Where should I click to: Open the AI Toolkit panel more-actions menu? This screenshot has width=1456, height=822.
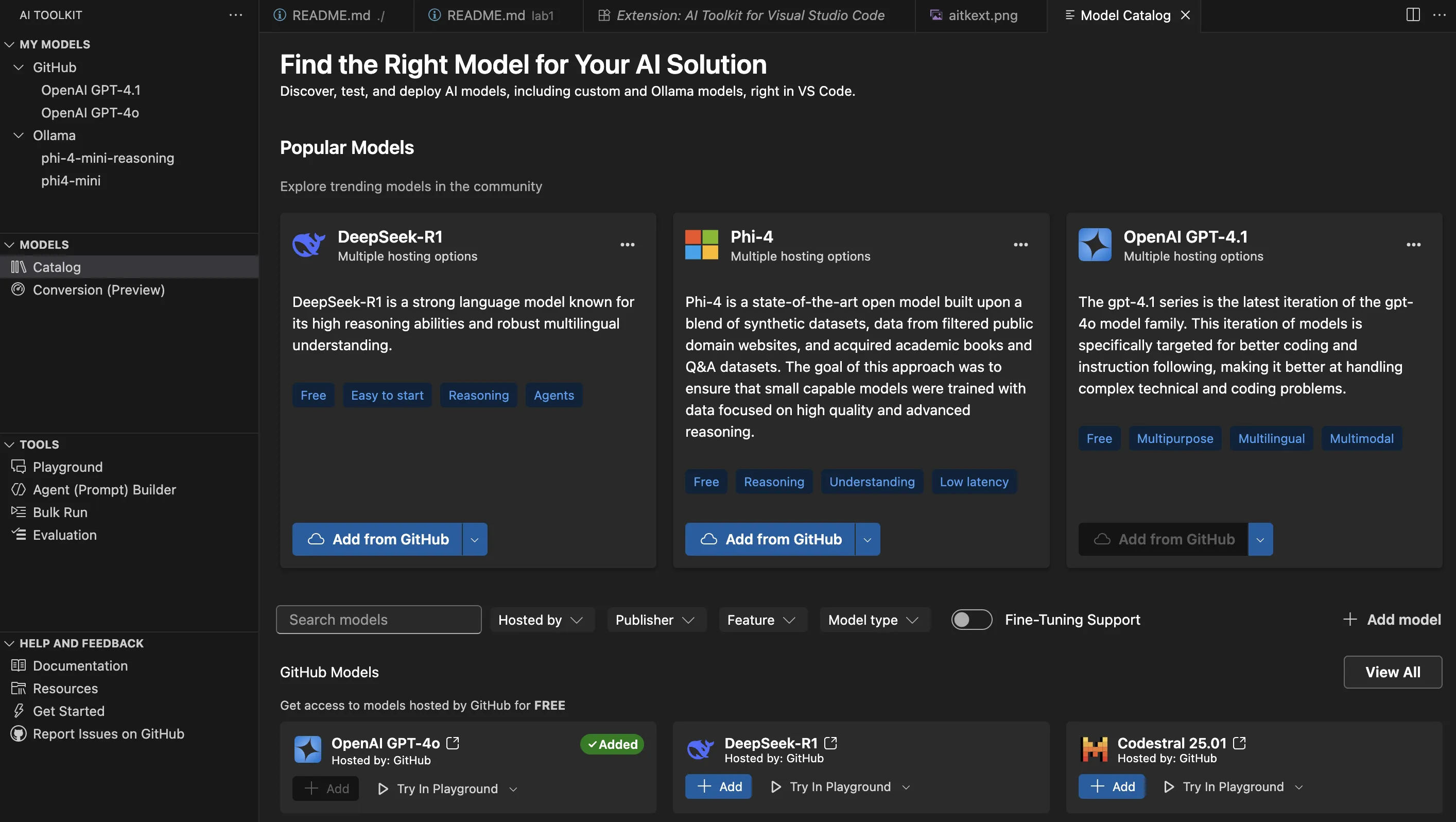click(x=236, y=15)
